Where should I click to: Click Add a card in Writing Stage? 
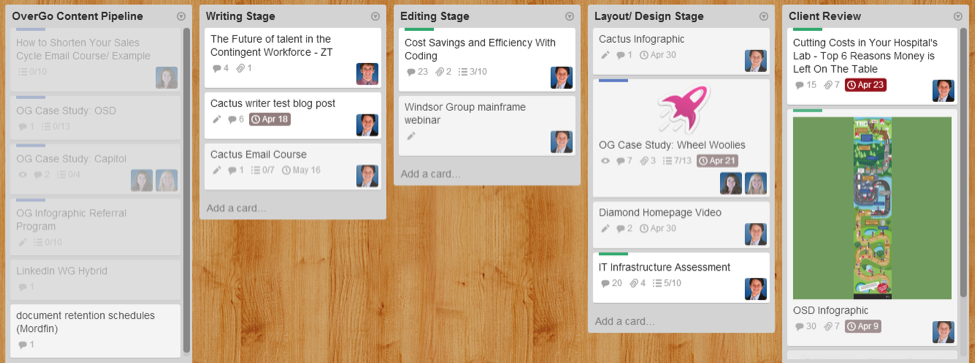(x=236, y=208)
